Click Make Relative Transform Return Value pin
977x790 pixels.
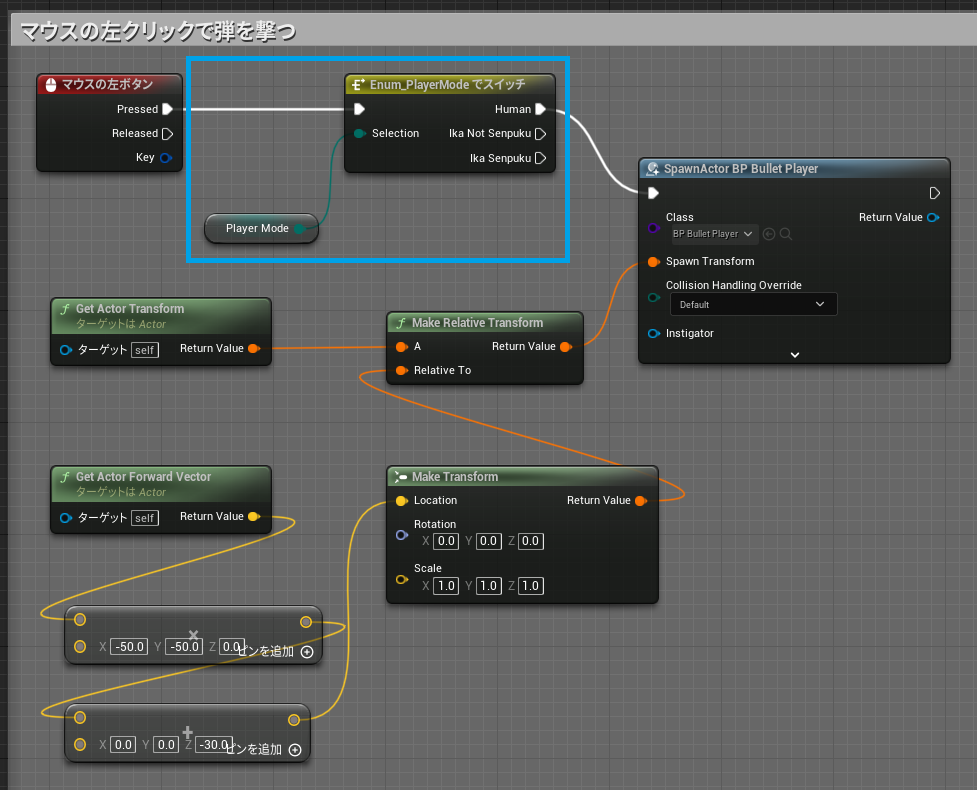(566, 346)
